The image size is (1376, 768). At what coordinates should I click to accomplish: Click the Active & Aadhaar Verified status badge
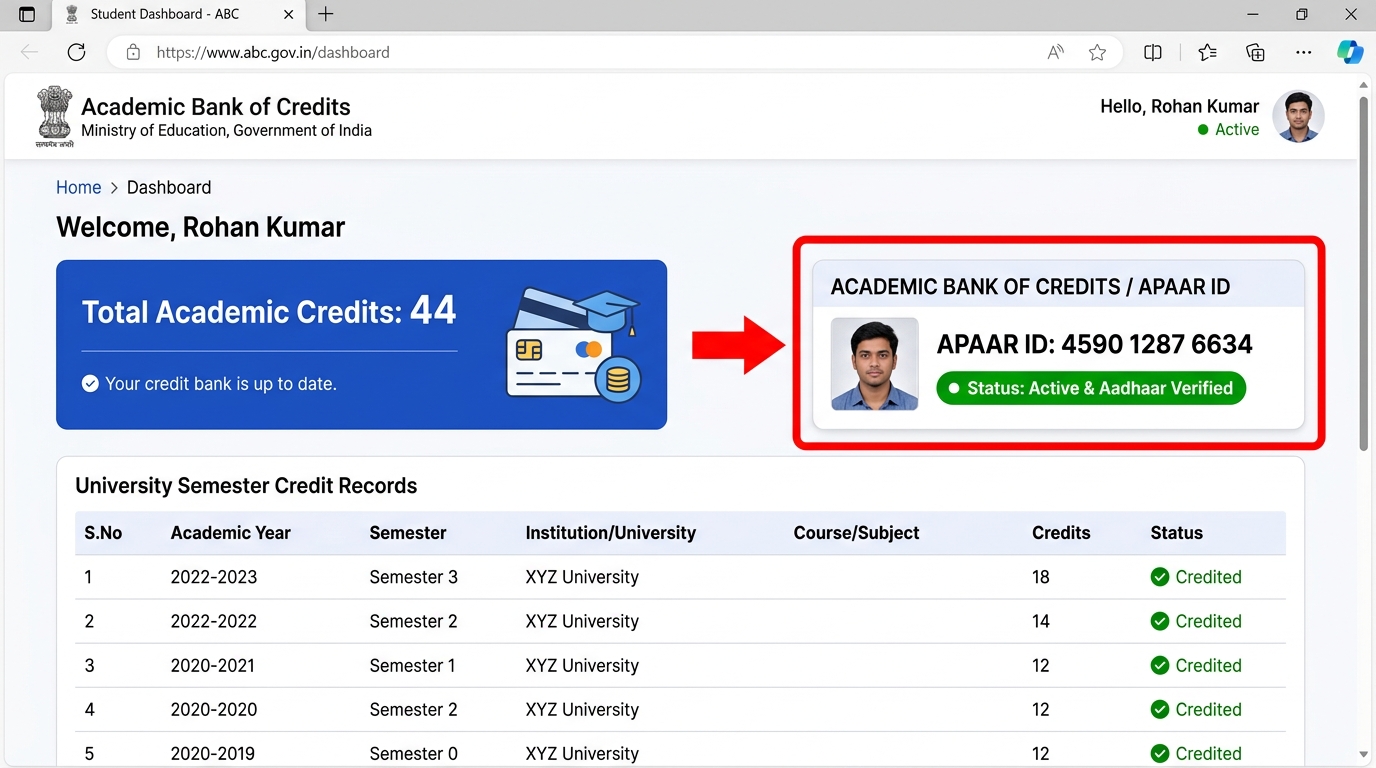point(1091,388)
